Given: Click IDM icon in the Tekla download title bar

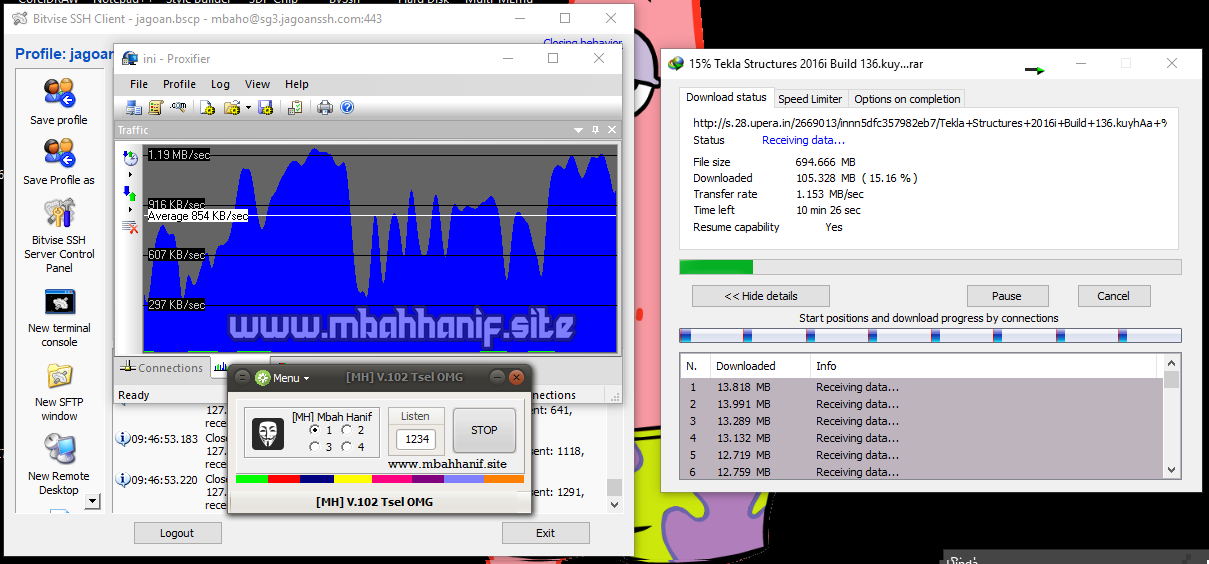Looking at the screenshot, I should point(677,64).
